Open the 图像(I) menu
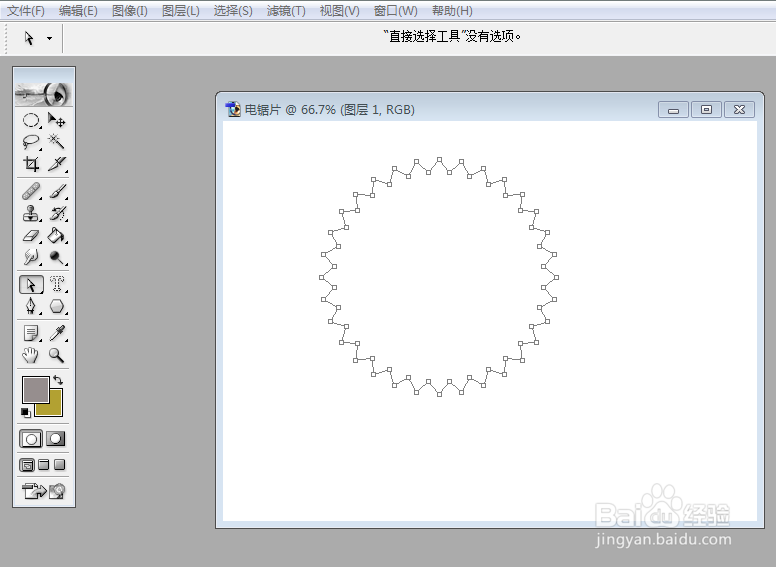Viewport: 776px width, 567px height. click(130, 10)
